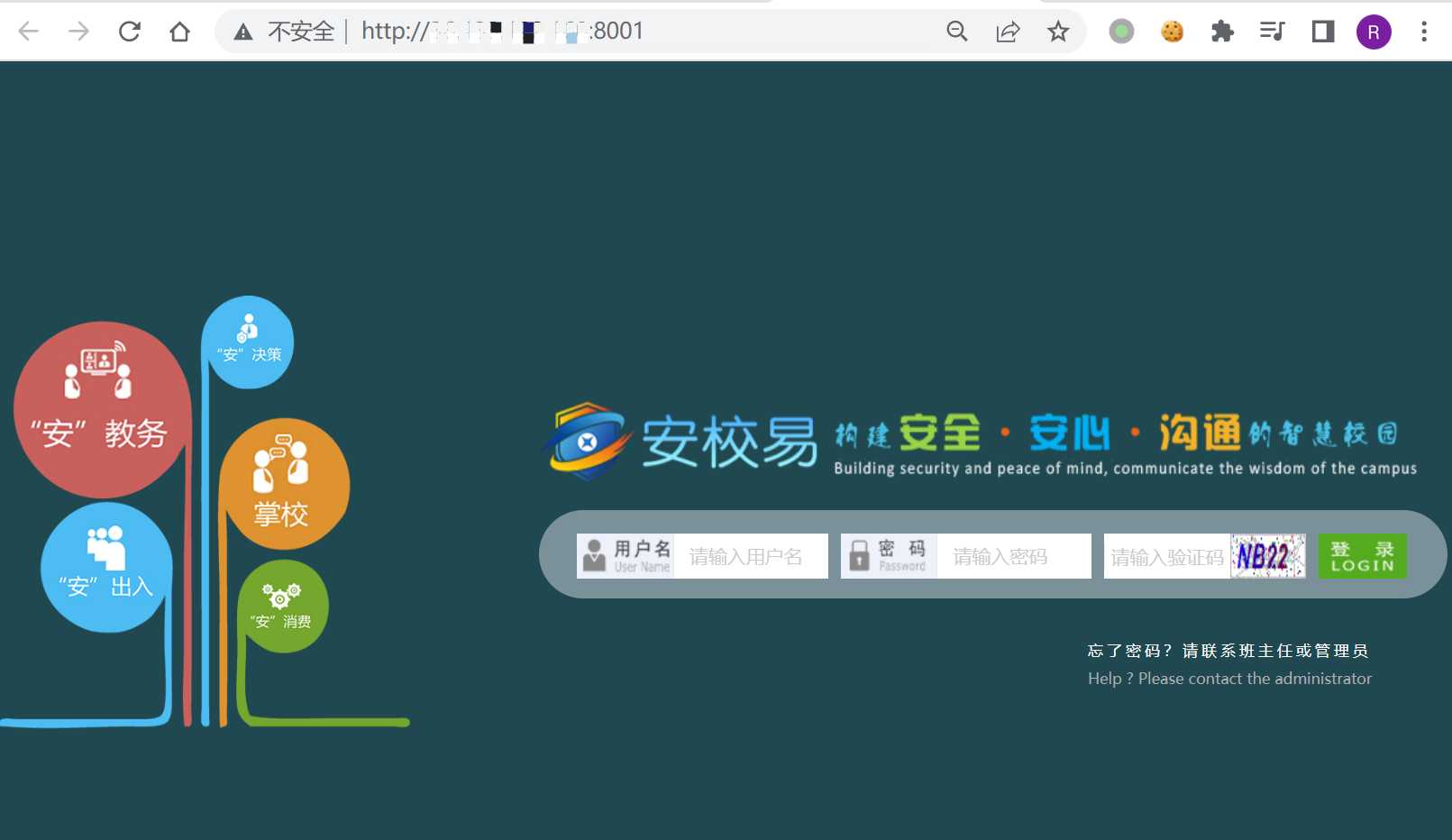This screenshot has height=840, width=1452.
Task: Click the red "安"教务 circle
Action: coord(101,410)
